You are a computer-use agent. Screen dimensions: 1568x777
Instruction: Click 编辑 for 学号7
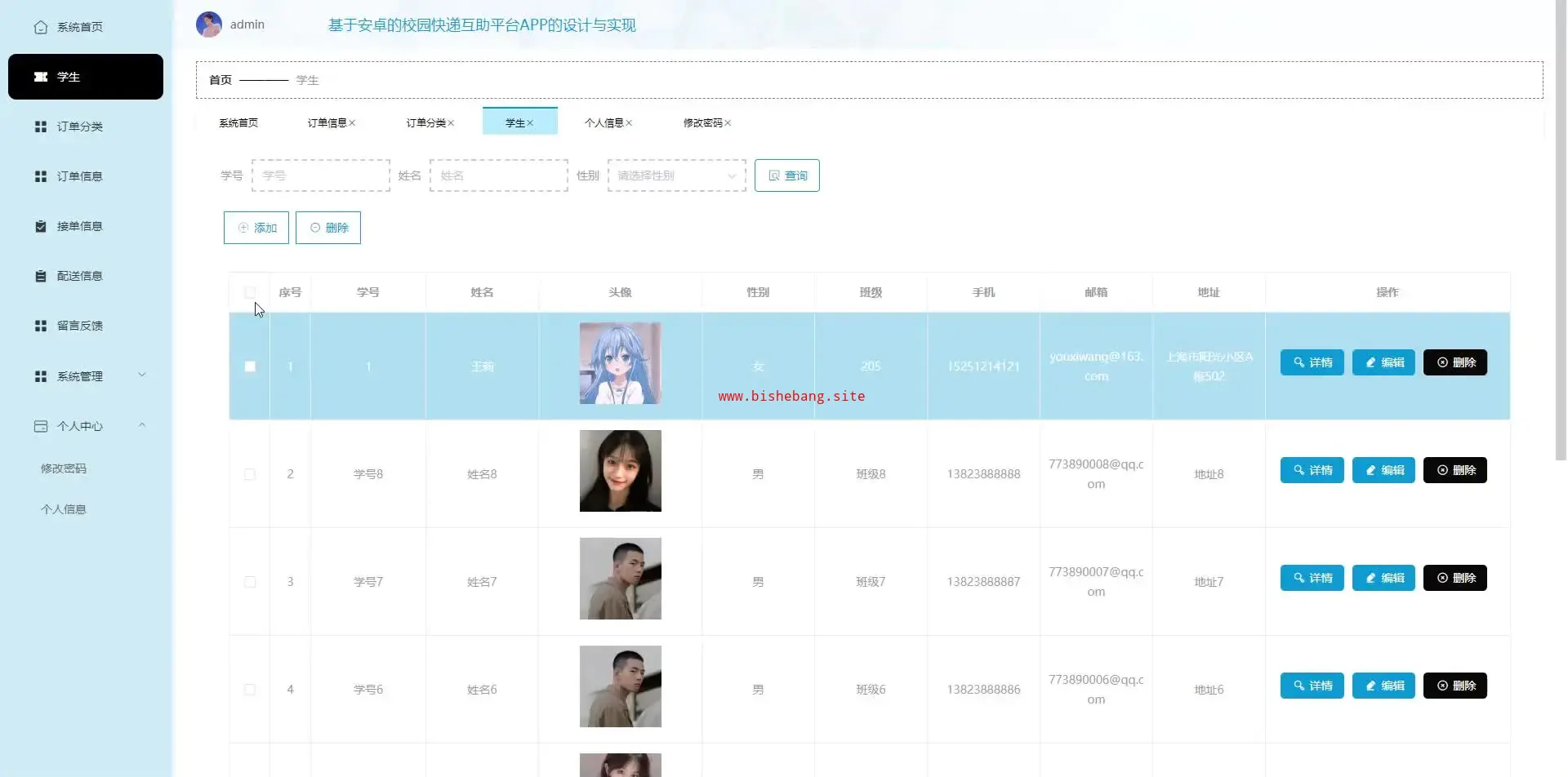pos(1384,578)
